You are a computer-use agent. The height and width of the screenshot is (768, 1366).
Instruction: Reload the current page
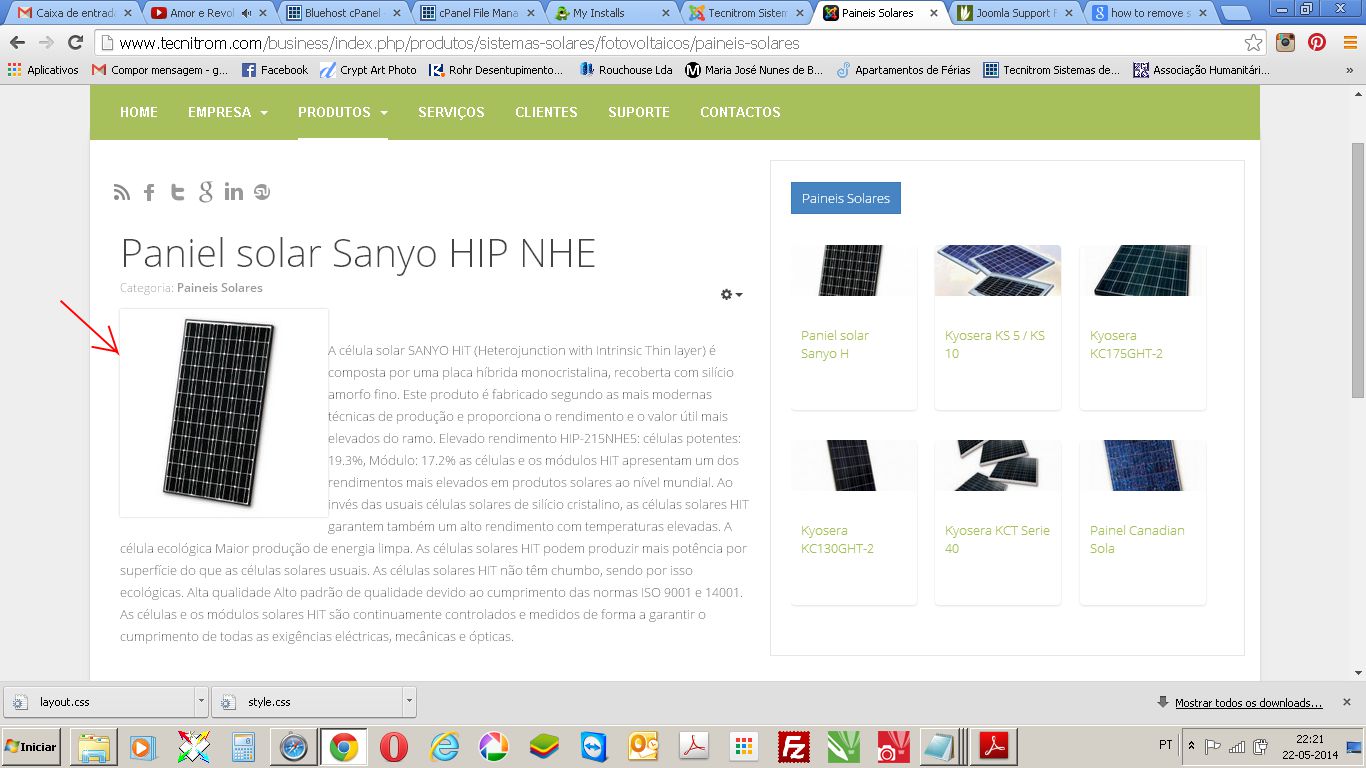[75, 43]
